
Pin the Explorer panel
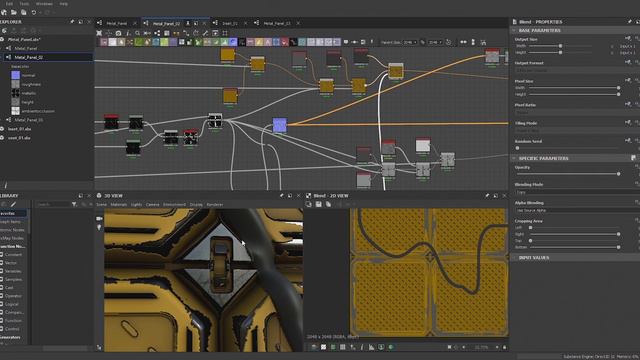[72, 22]
